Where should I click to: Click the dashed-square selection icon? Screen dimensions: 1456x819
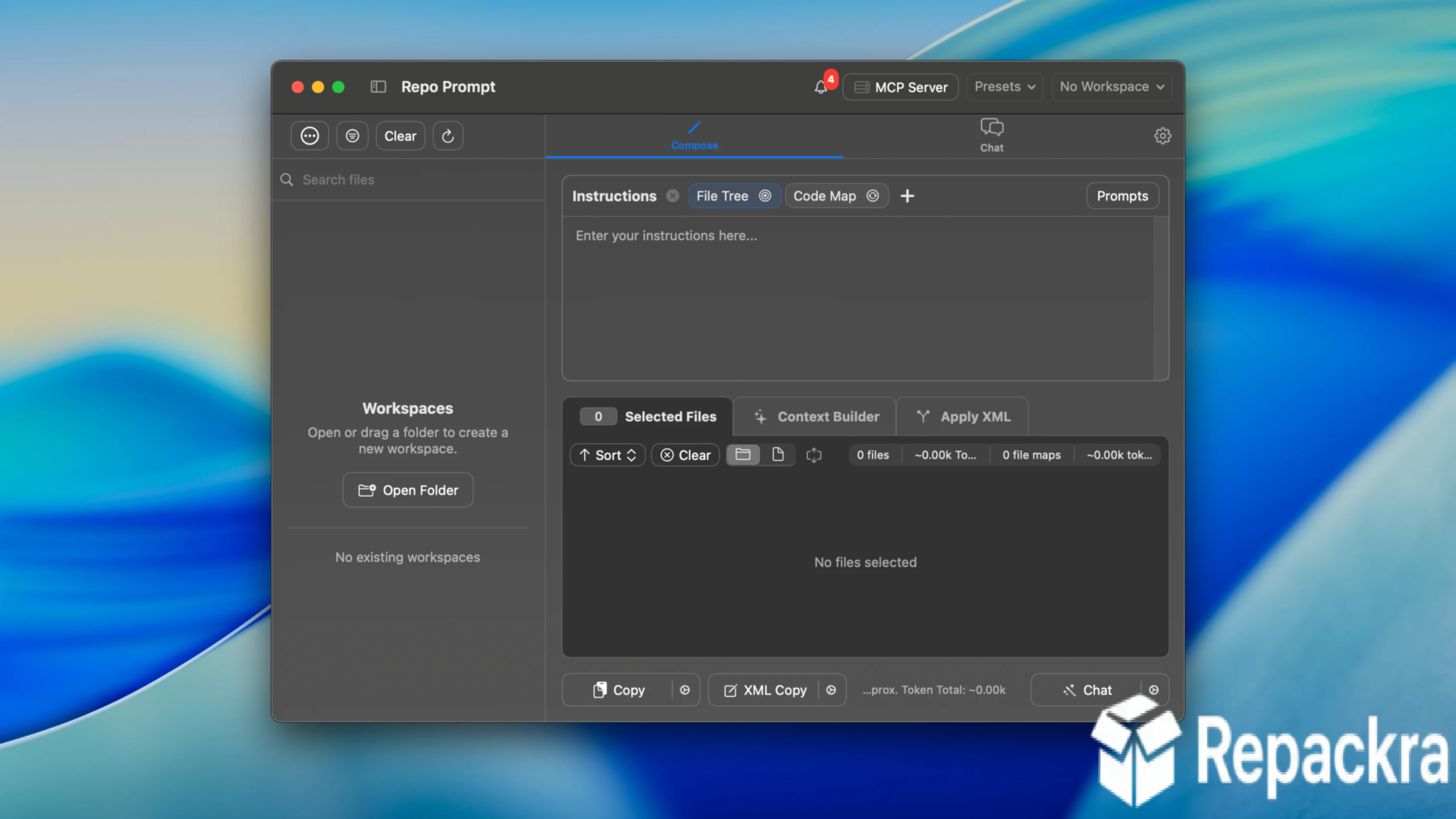pyautogui.click(x=814, y=455)
